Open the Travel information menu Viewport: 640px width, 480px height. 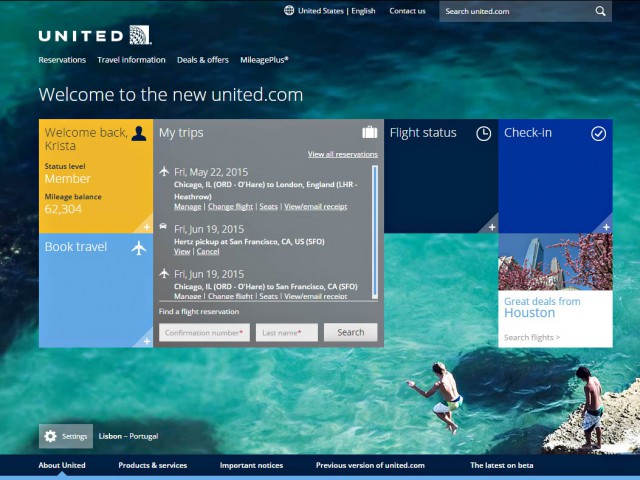131,60
